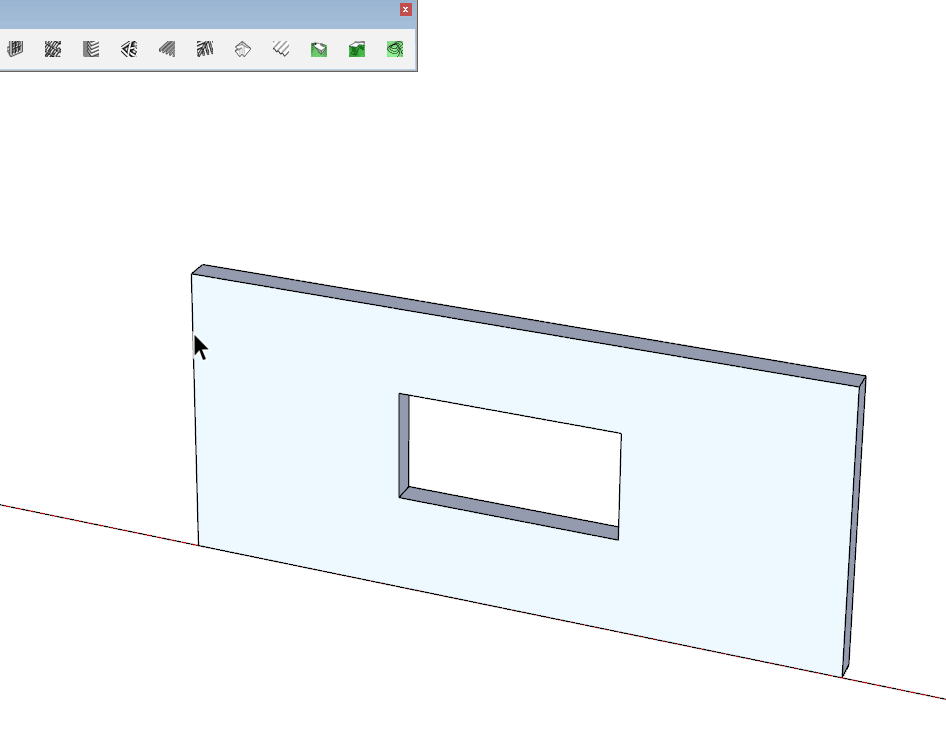Image resolution: width=946 pixels, height=750 pixels.
Task: Choose the horizontal louvres tool icon
Action: [91, 49]
